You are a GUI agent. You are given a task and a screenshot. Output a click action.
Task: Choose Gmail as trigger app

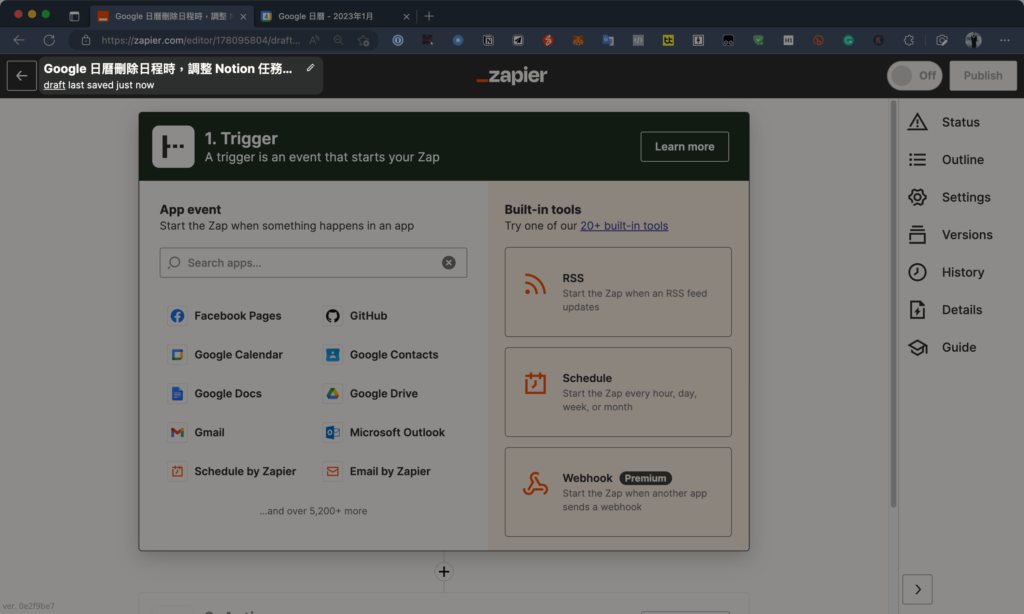click(x=197, y=432)
